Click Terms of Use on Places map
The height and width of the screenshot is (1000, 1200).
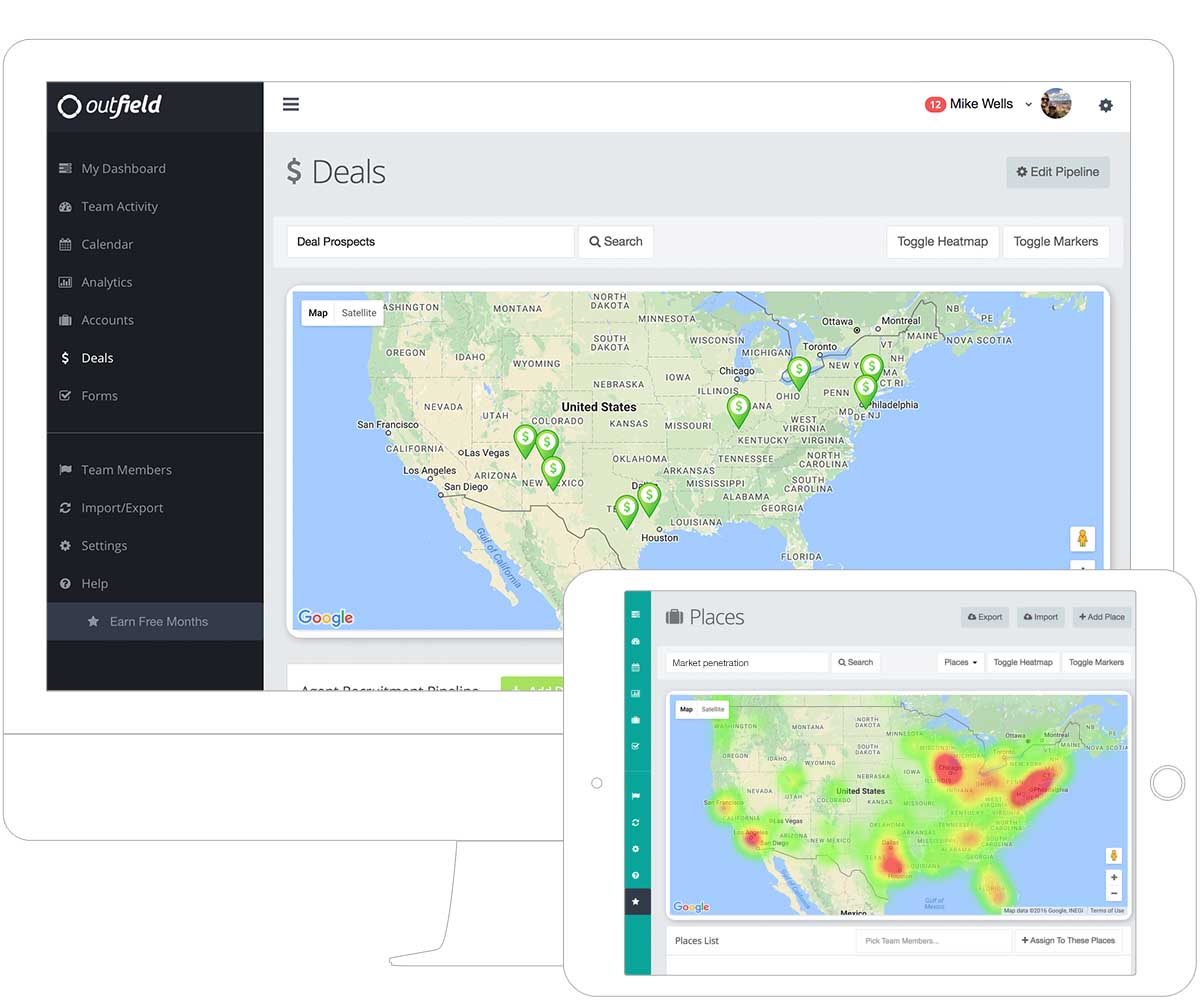tap(1107, 910)
